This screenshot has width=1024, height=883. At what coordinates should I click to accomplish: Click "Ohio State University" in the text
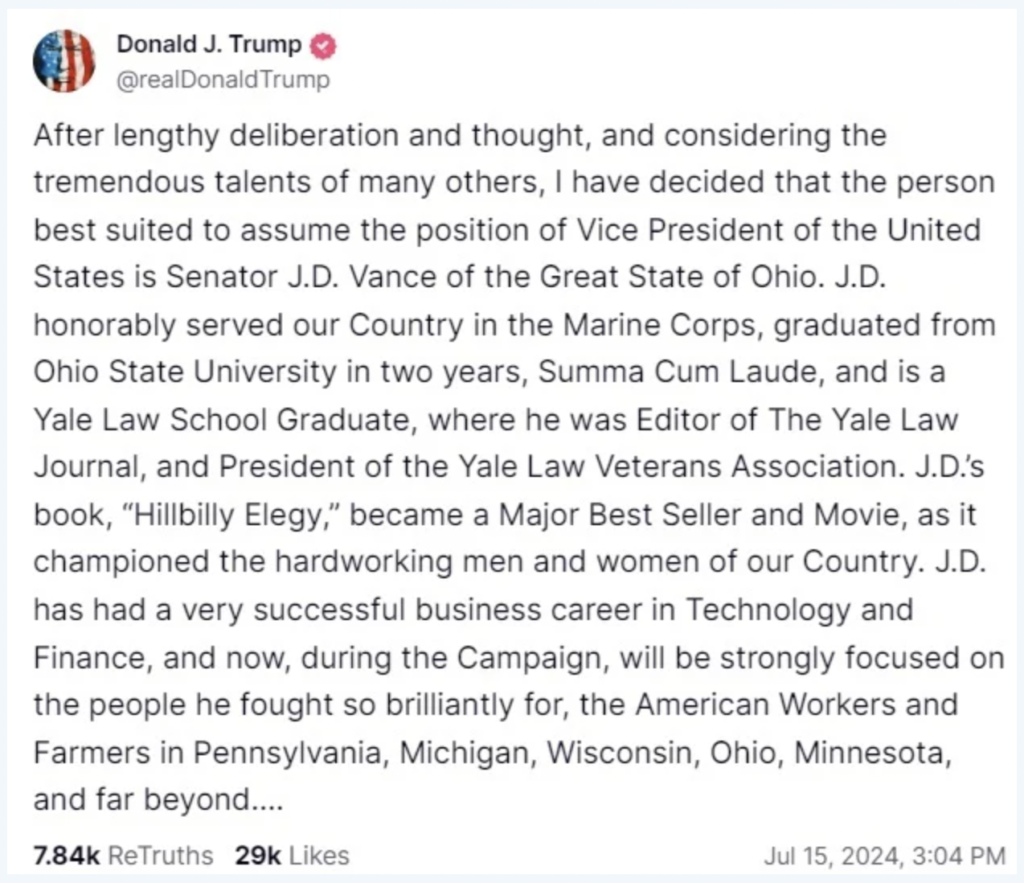click(x=185, y=372)
